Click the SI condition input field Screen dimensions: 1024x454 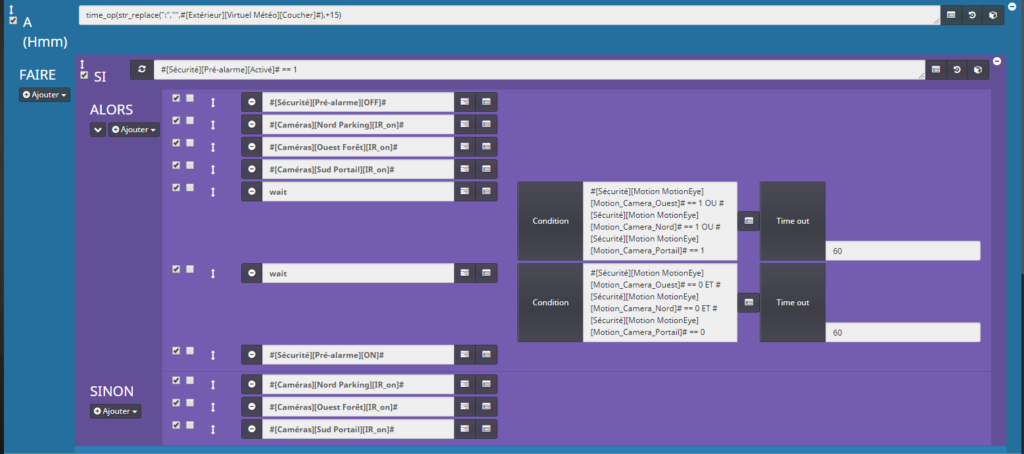pyautogui.click(x=539, y=70)
